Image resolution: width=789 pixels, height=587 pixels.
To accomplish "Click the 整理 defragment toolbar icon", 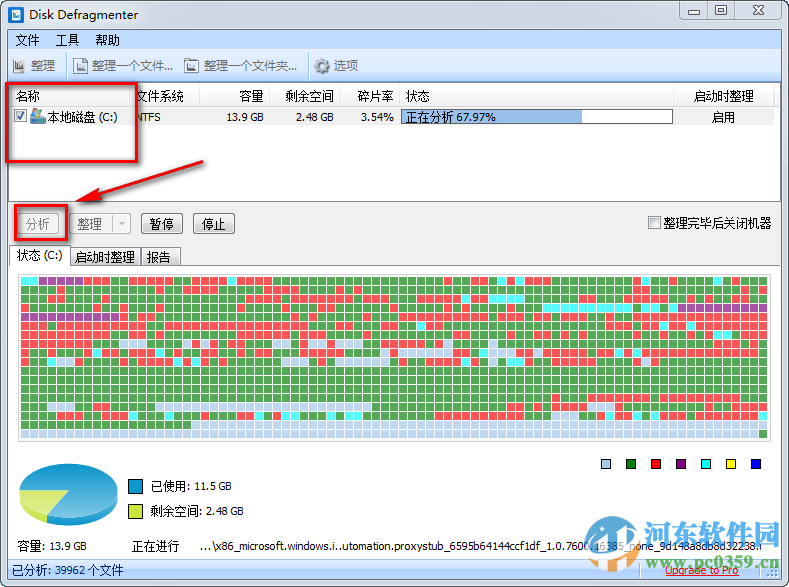I will (19, 65).
